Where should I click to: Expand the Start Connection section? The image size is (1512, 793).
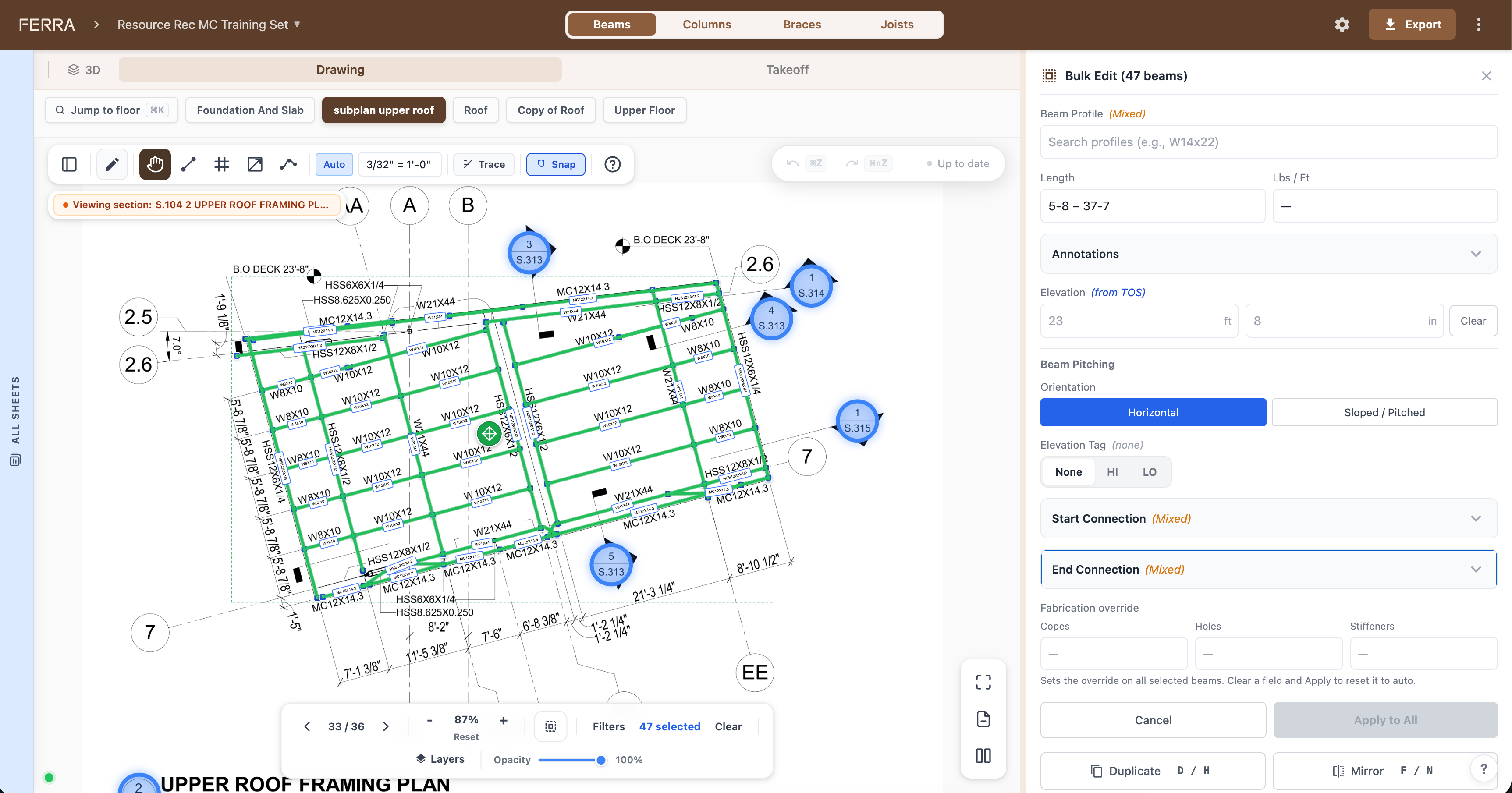(1268, 519)
